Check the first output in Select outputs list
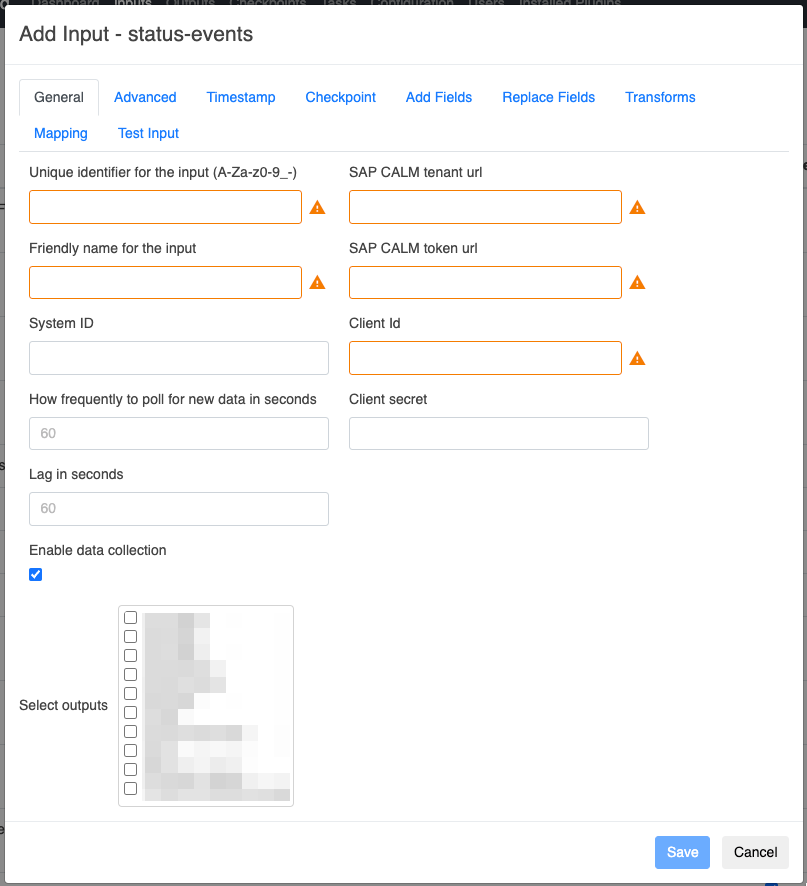Screen dimensions: 807x886 pos(130,618)
